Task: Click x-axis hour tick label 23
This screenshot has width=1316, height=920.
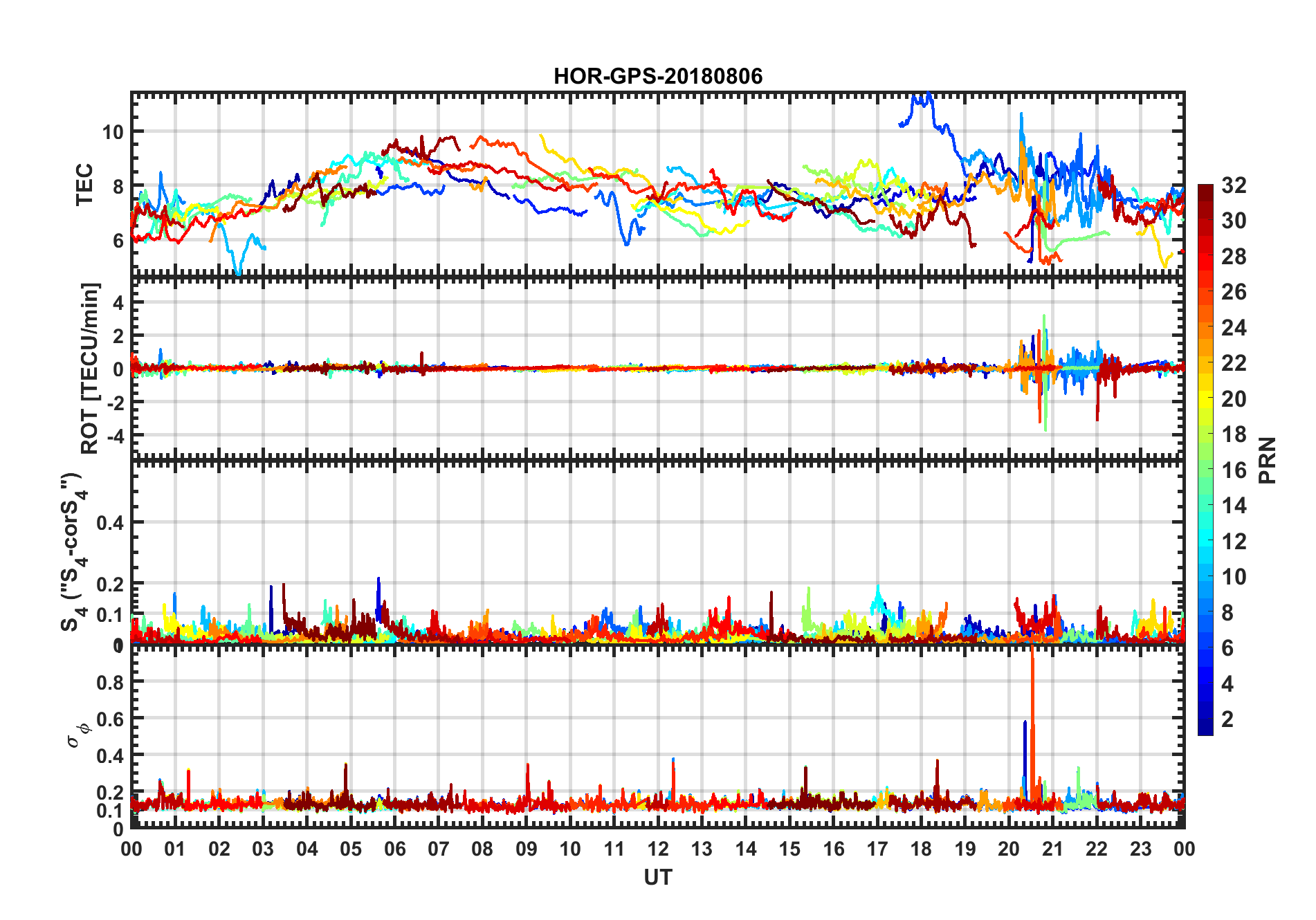Action: click(x=1141, y=849)
